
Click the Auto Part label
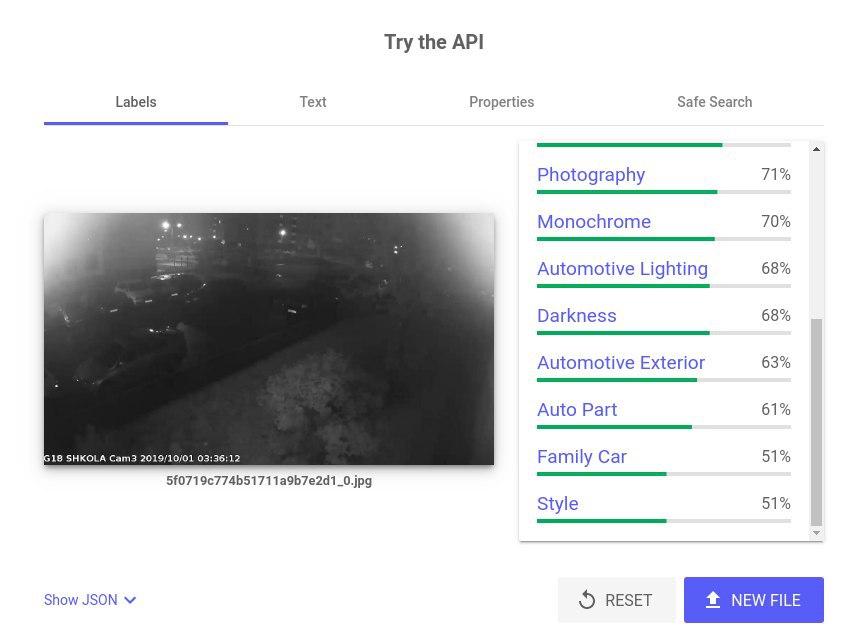pyautogui.click(x=577, y=410)
